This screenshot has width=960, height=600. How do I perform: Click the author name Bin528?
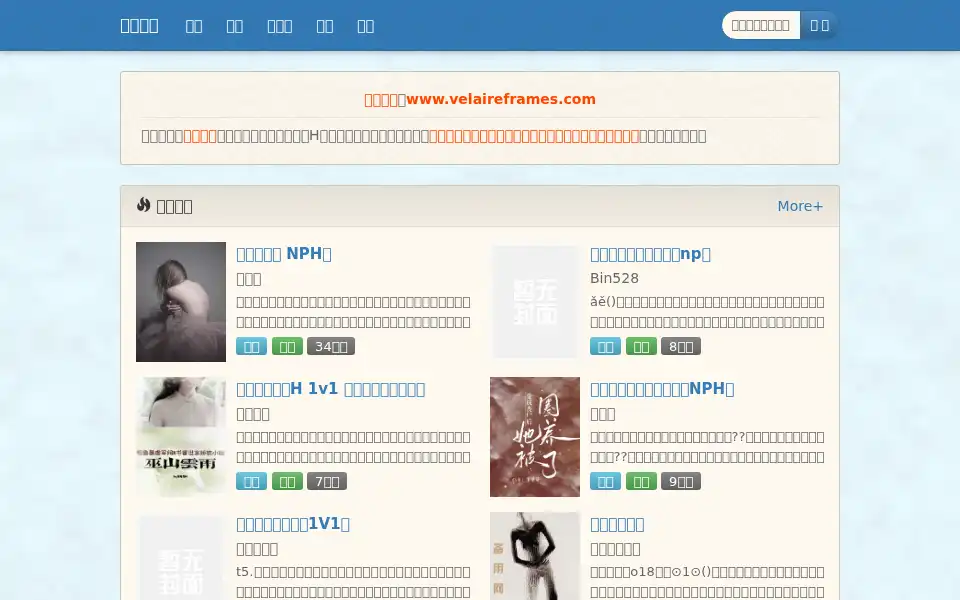[x=615, y=278]
